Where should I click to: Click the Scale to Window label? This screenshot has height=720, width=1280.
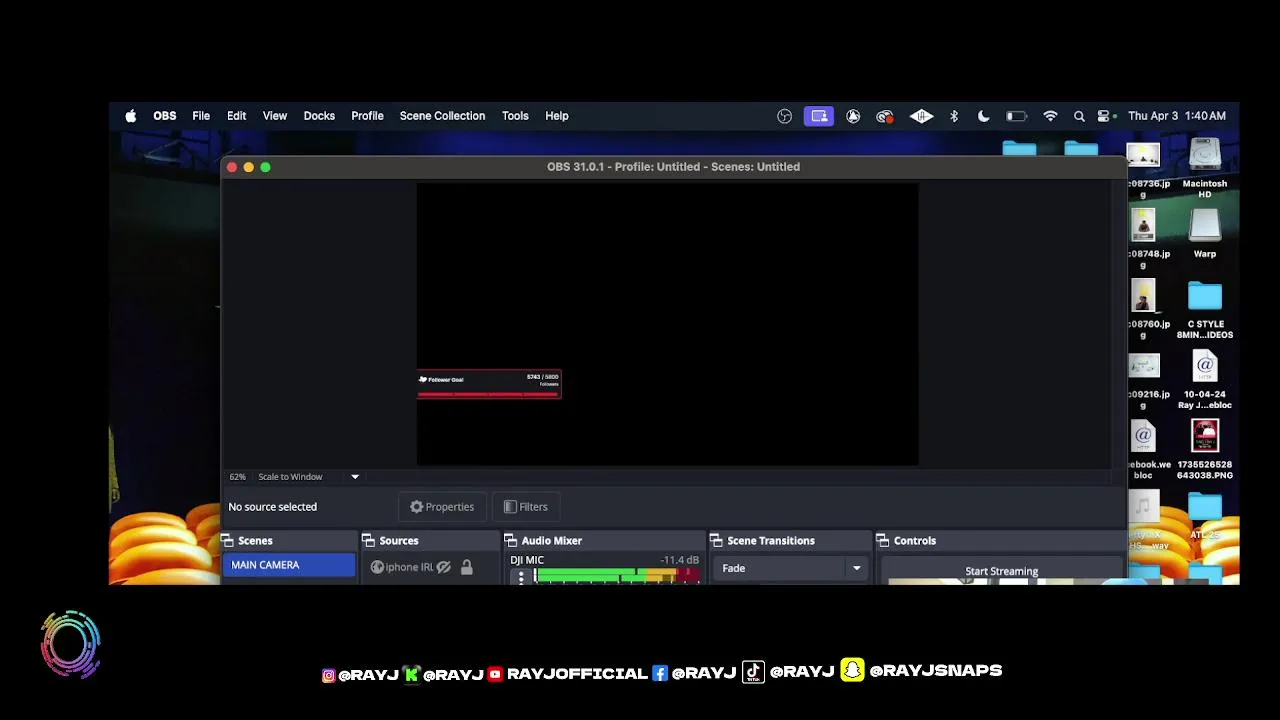290,477
